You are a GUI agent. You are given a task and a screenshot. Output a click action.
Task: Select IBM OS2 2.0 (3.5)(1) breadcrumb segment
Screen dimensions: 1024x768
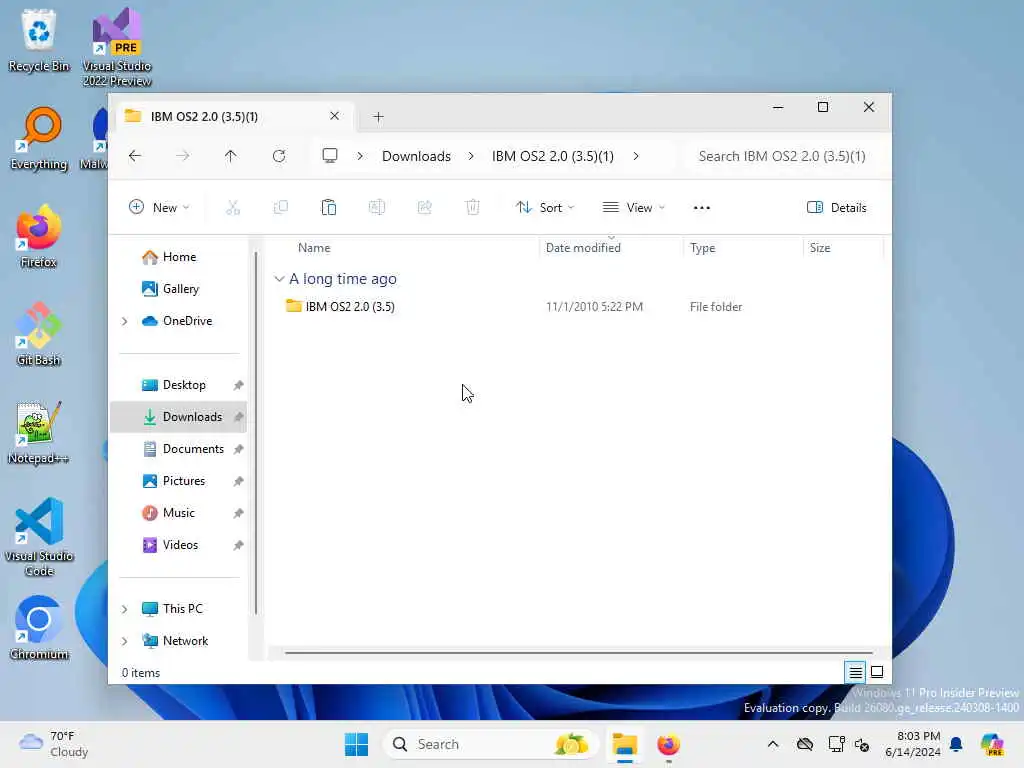(x=552, y=156)
